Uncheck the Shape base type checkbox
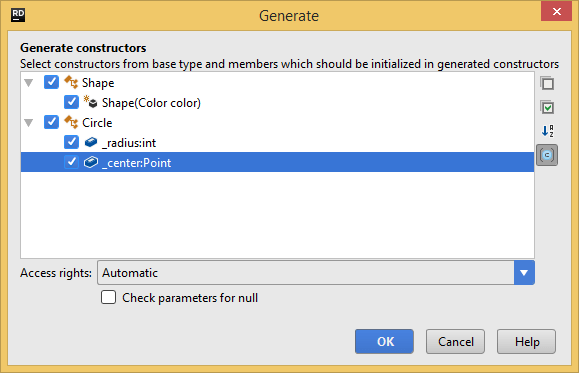The height and width of the screenshot is (373, 579). pos(51,82)
